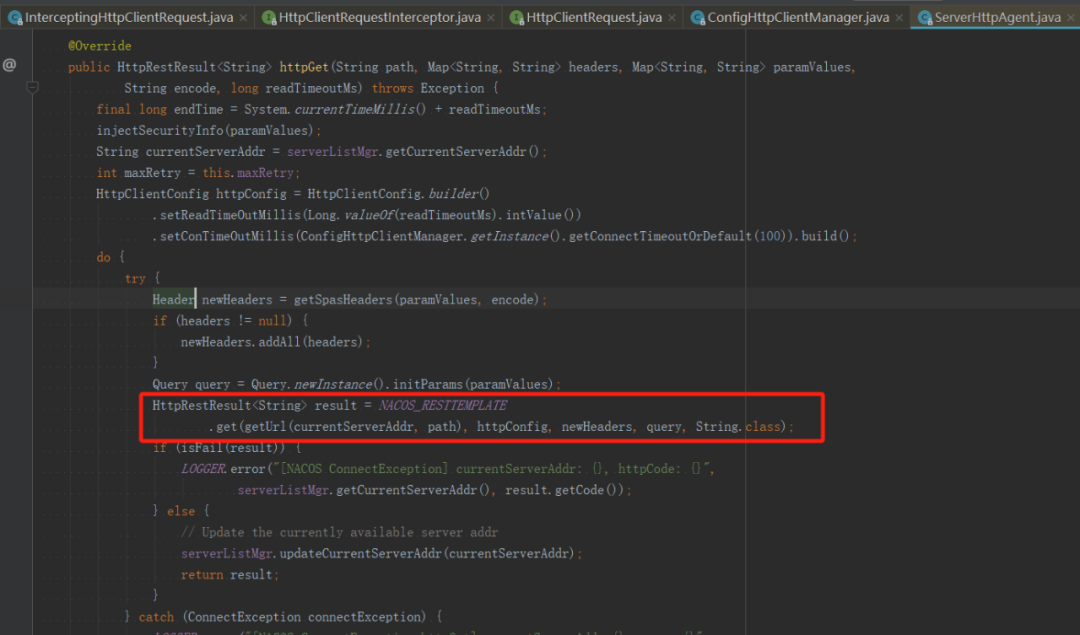Click the LOGGER.error call

click(223, 470)
